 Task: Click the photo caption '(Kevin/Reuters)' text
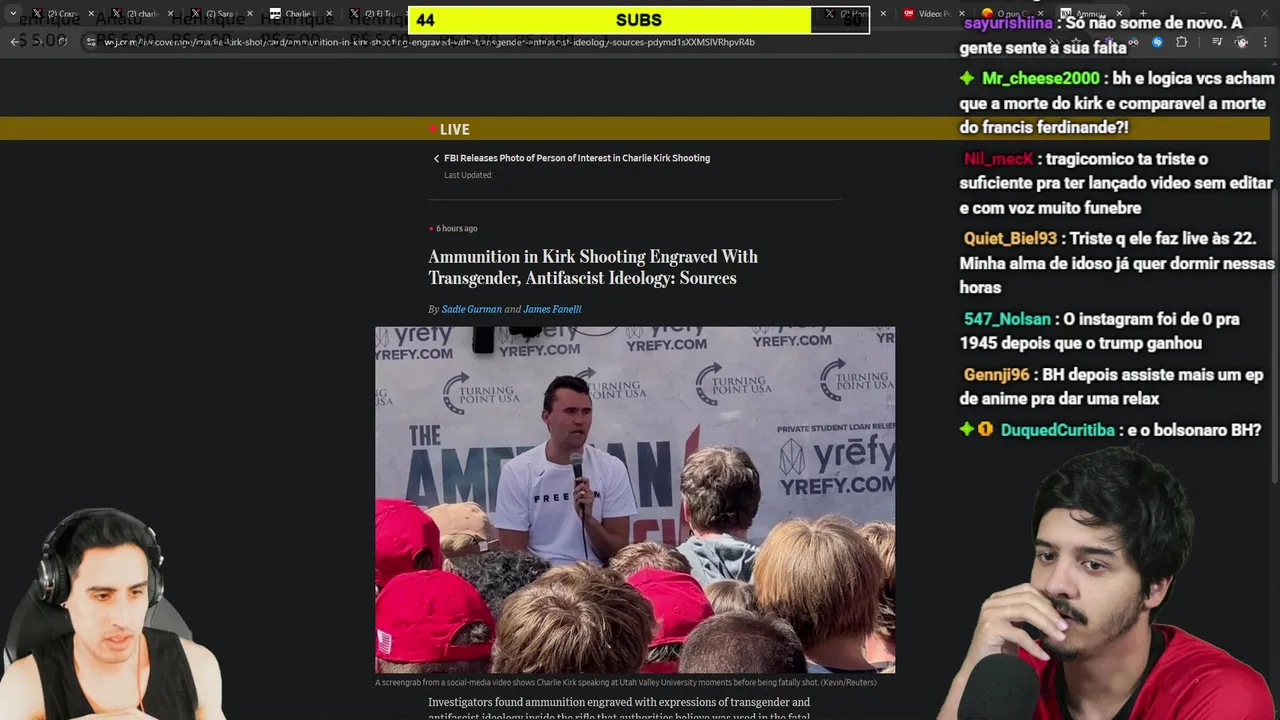pos(848,682)
